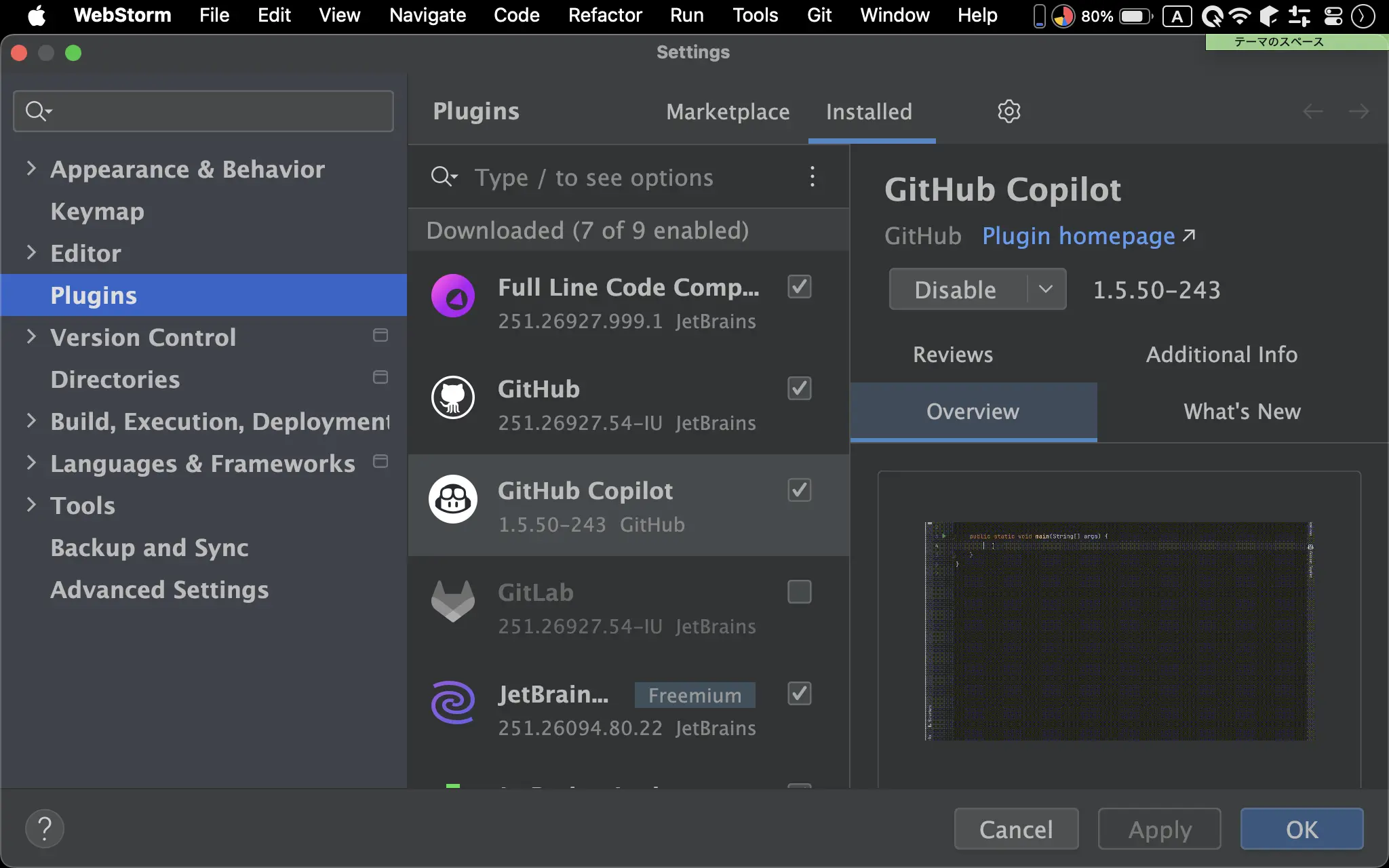Click the GitHub Copilot plugin icon

point(453,499)
